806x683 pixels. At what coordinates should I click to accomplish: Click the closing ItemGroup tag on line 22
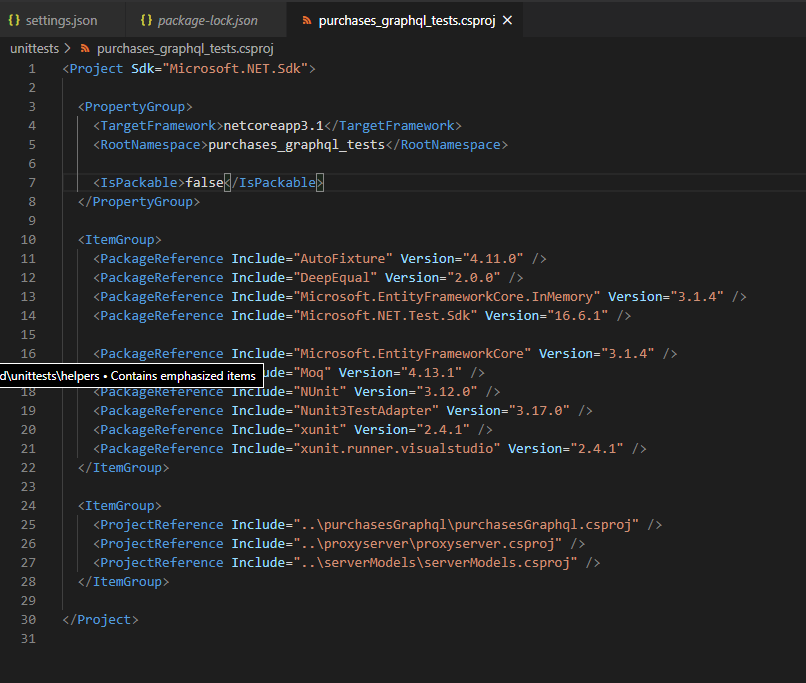[x=123, y=468]
